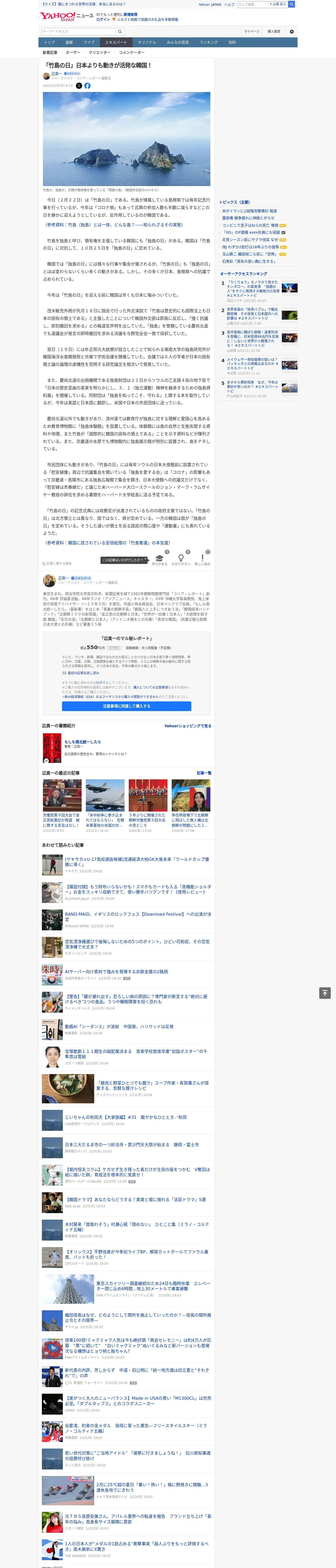Click the マイページ link
This screenshot has width=336, height=1568.
252,32
